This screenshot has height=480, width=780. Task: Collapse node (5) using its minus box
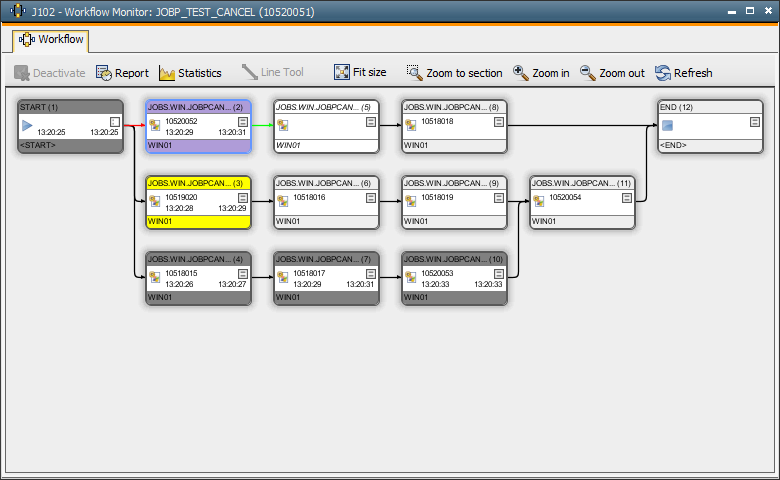click(x=371, y=122)
